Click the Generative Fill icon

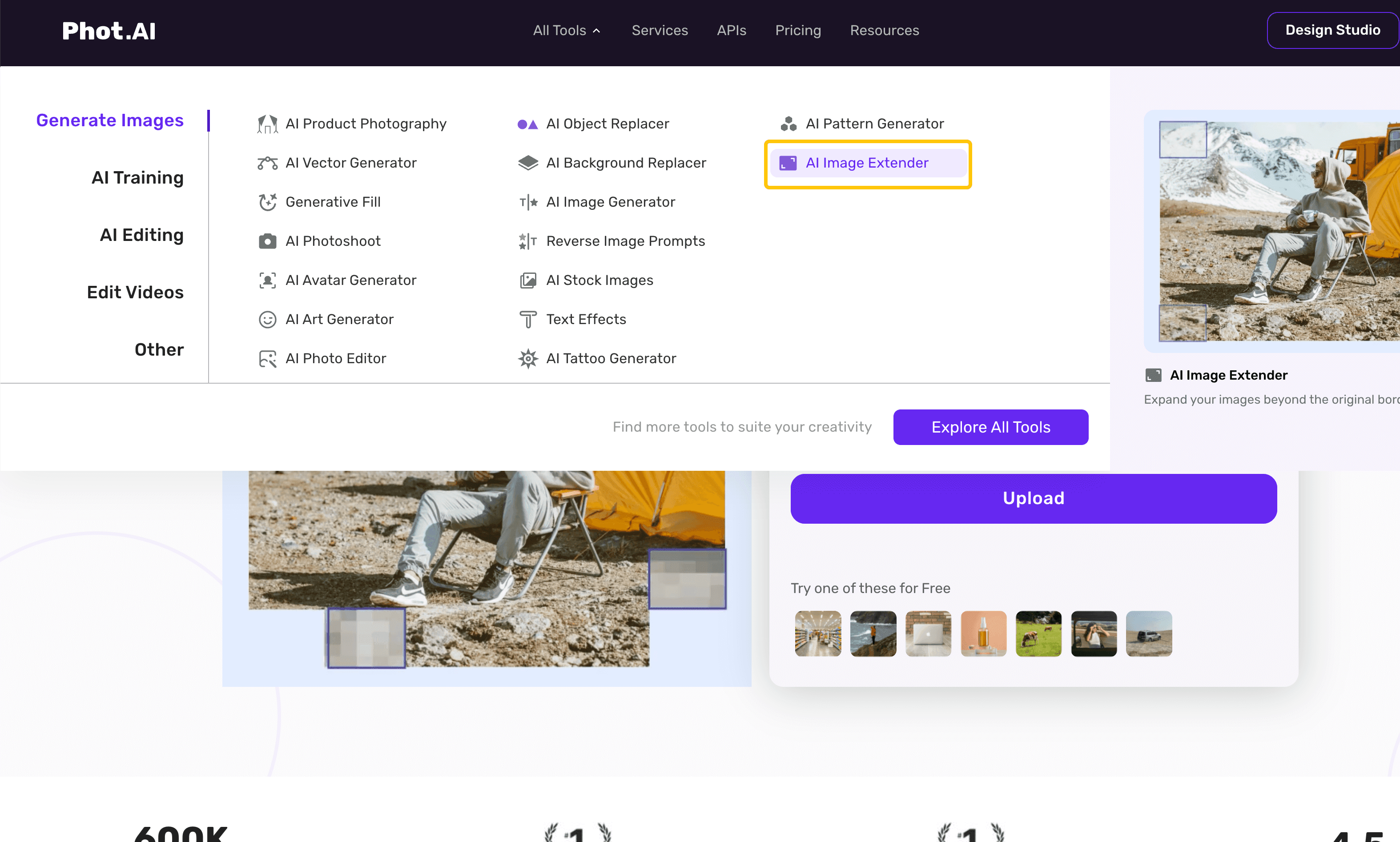[266, 202]
